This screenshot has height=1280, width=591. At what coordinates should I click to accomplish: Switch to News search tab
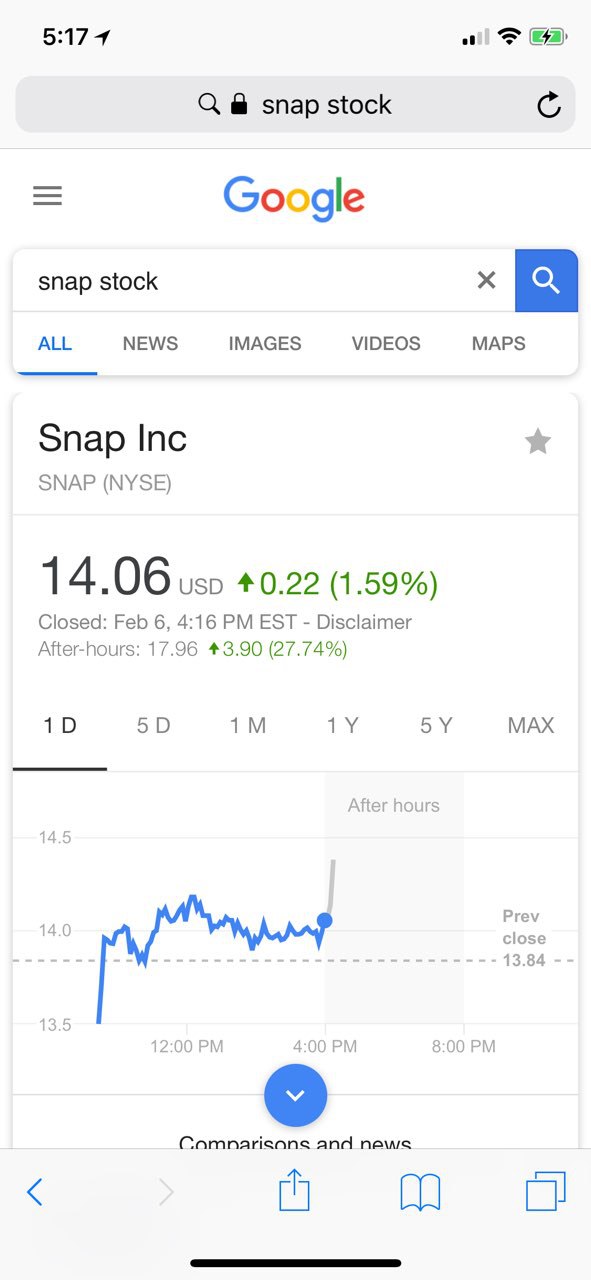point(150,343)
